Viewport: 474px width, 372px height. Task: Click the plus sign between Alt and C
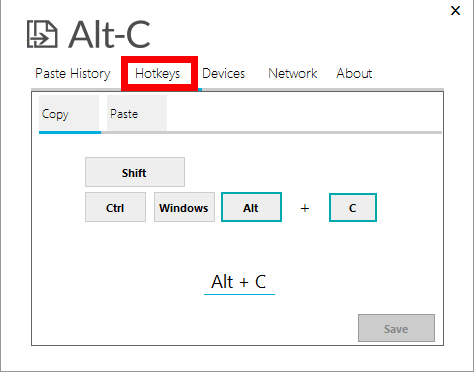305,208
